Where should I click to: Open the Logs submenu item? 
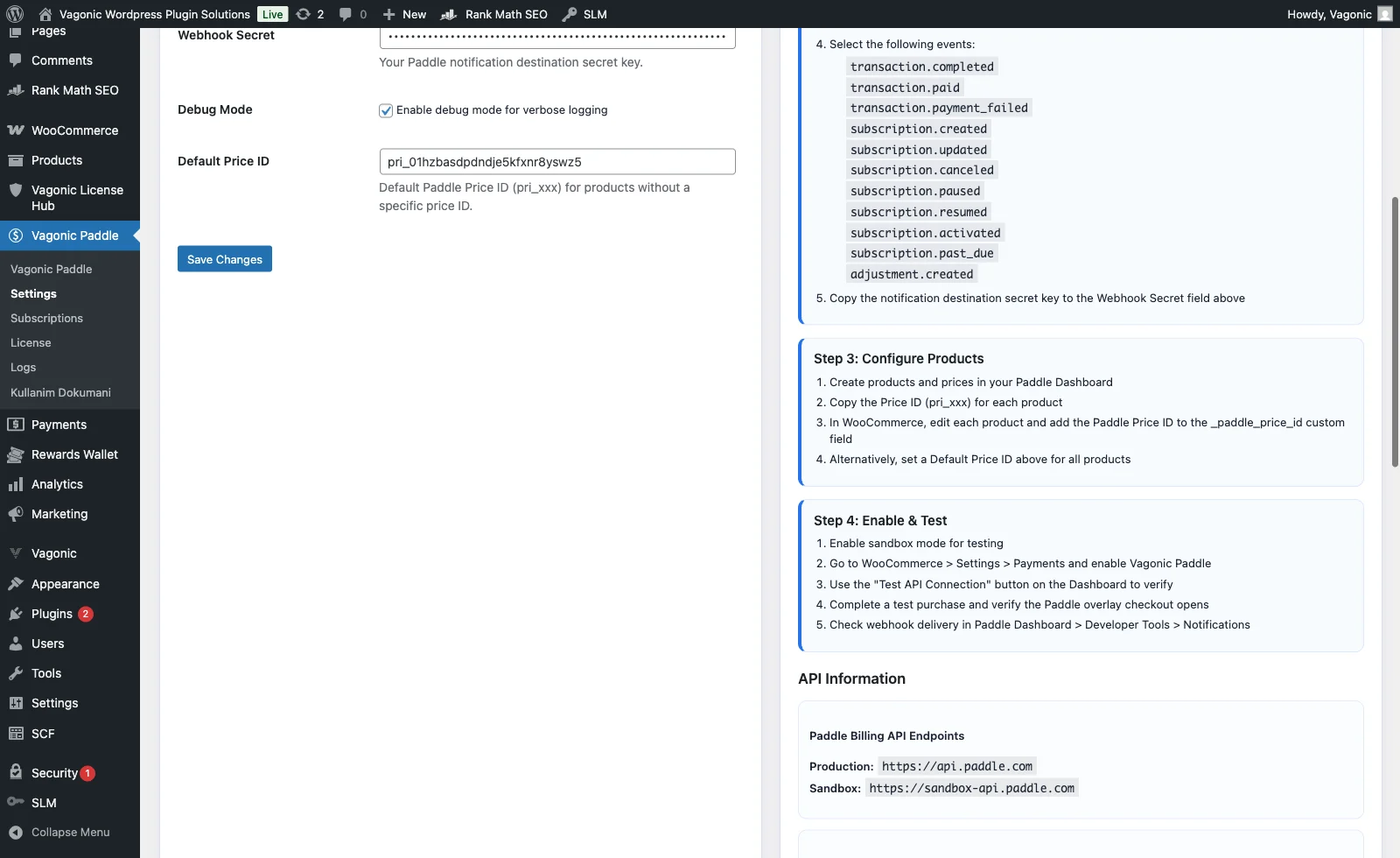pos(23,368)
